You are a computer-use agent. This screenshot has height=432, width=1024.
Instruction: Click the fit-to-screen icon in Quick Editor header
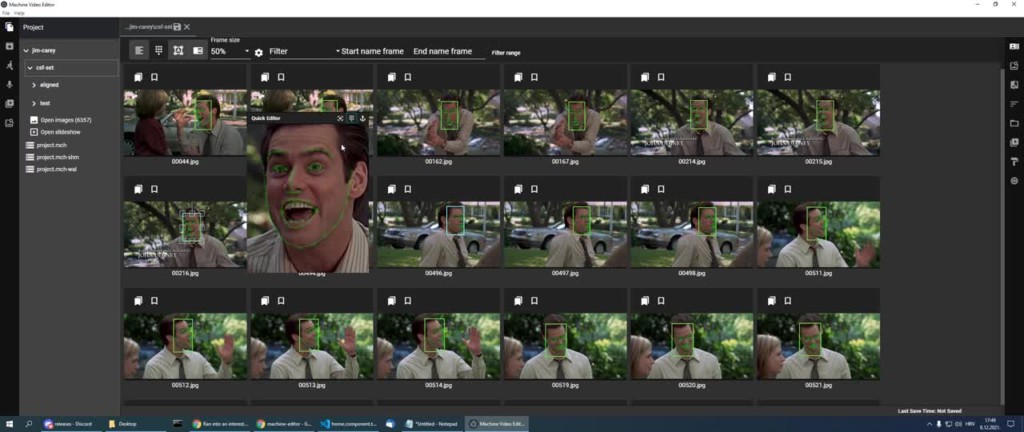click(340, 119)
